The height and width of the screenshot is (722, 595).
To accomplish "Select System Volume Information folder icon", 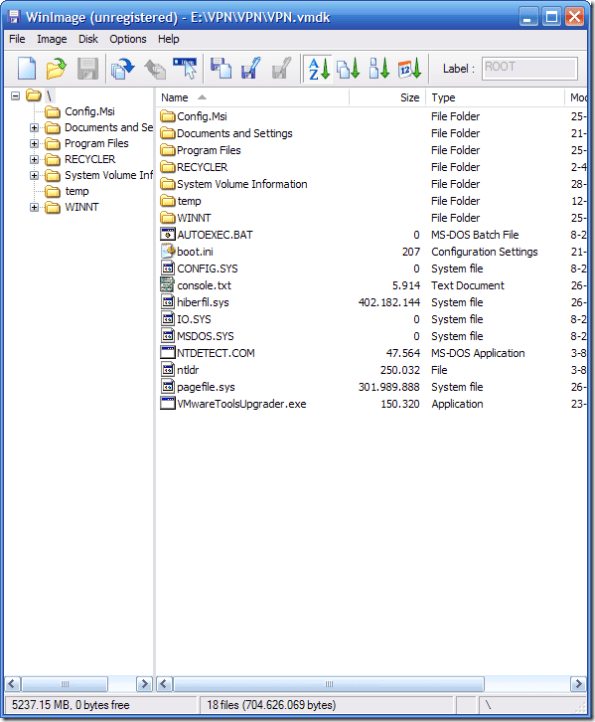I will pyautogui.click(x=168, y=184).
